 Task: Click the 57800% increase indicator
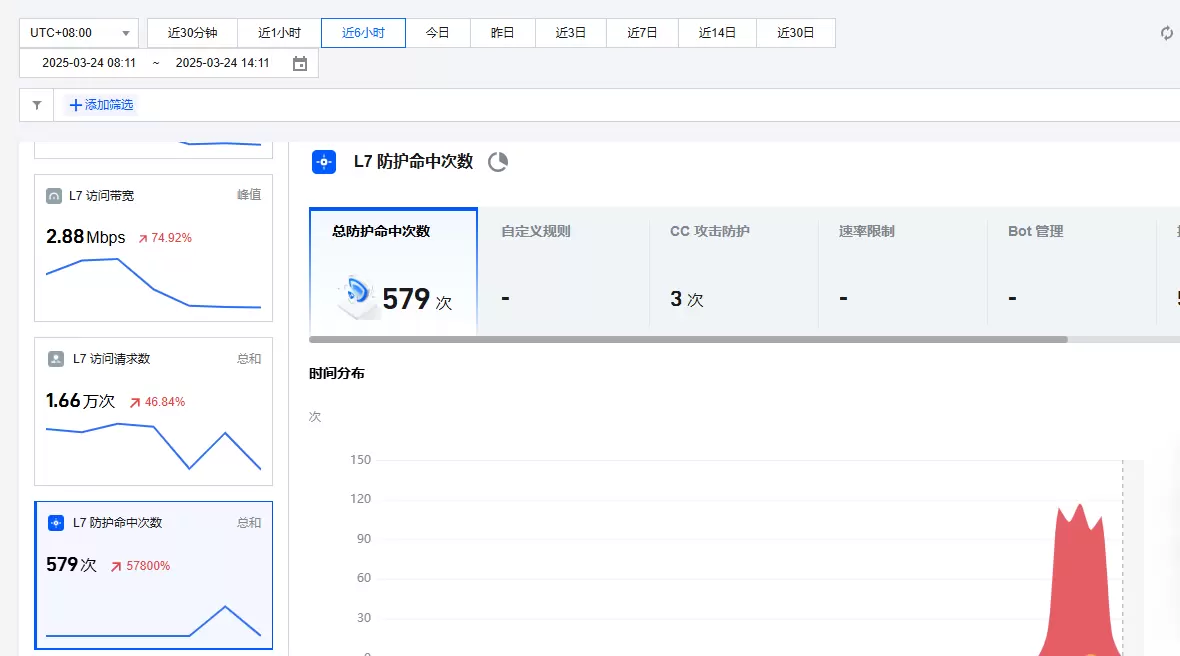141,566
